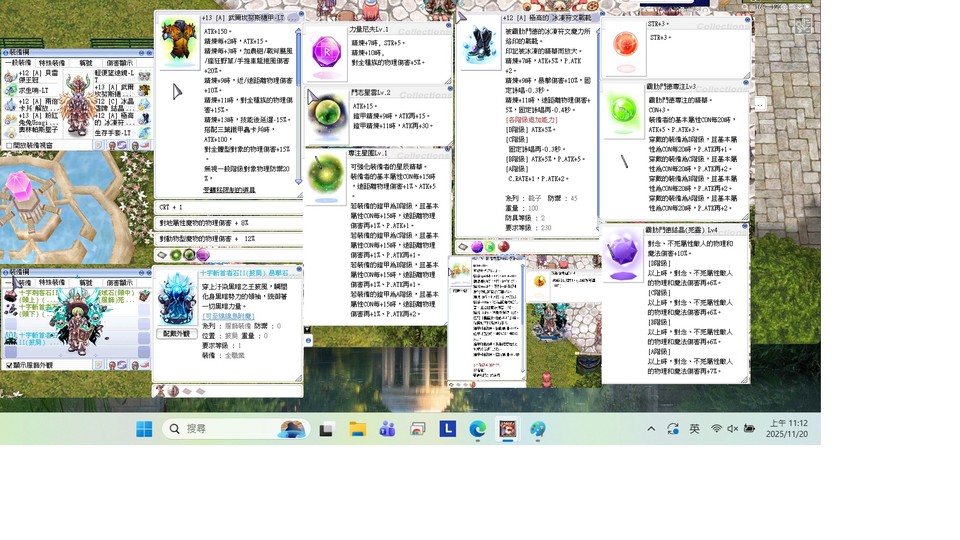The image size is (960, 540).
Task: Open Microsoft Edge from the taskbar
Action: click(478, 429)
